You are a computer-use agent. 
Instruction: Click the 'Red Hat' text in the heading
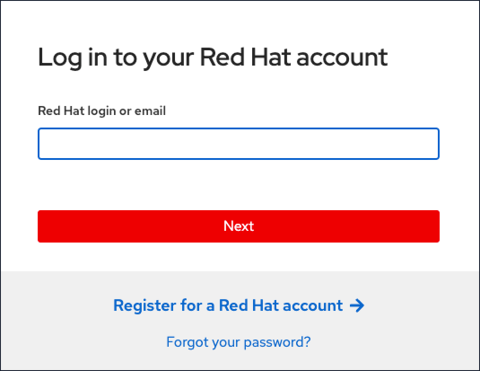(x=246, y=57)
